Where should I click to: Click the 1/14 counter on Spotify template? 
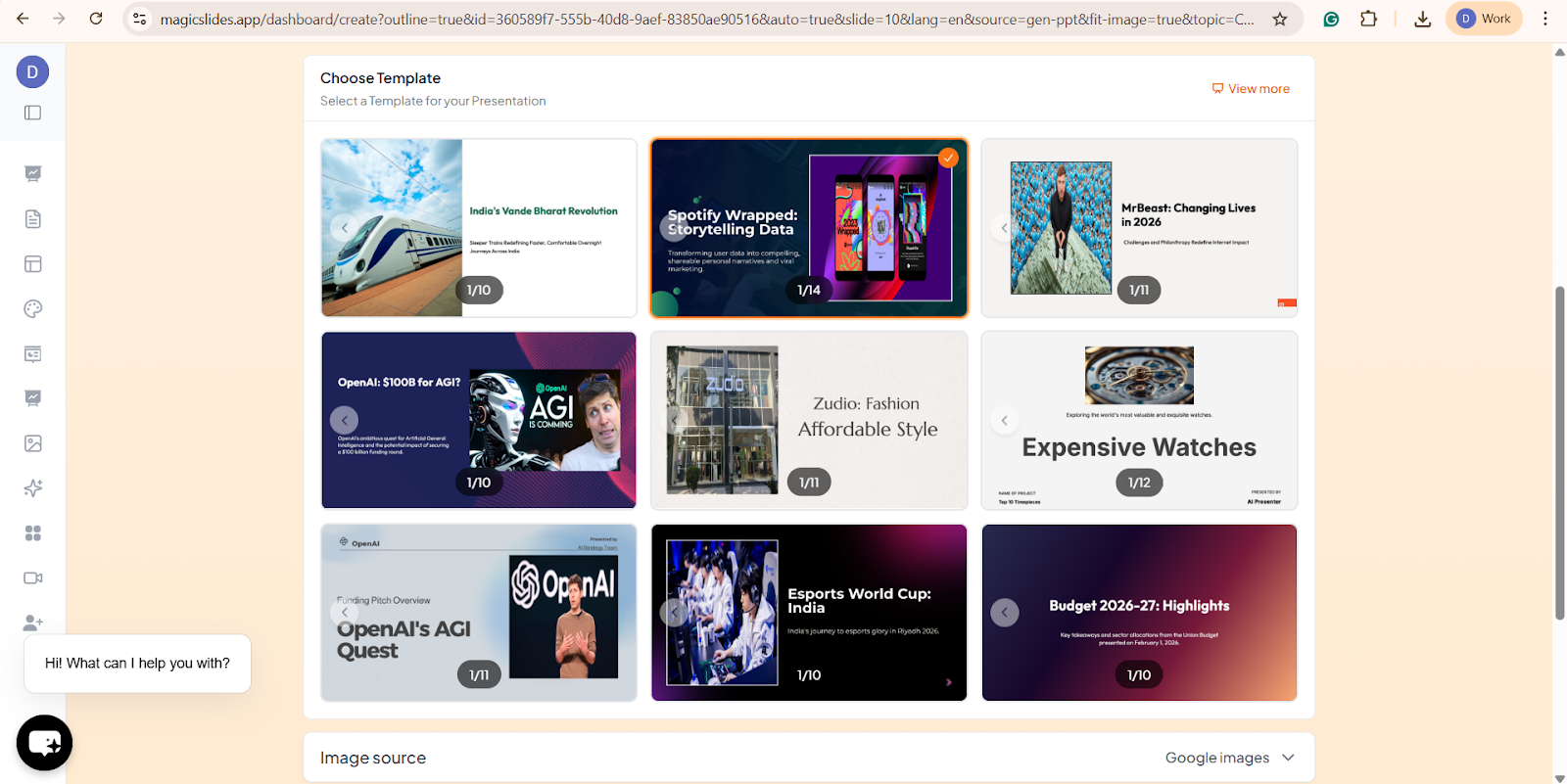click(809, 290)
